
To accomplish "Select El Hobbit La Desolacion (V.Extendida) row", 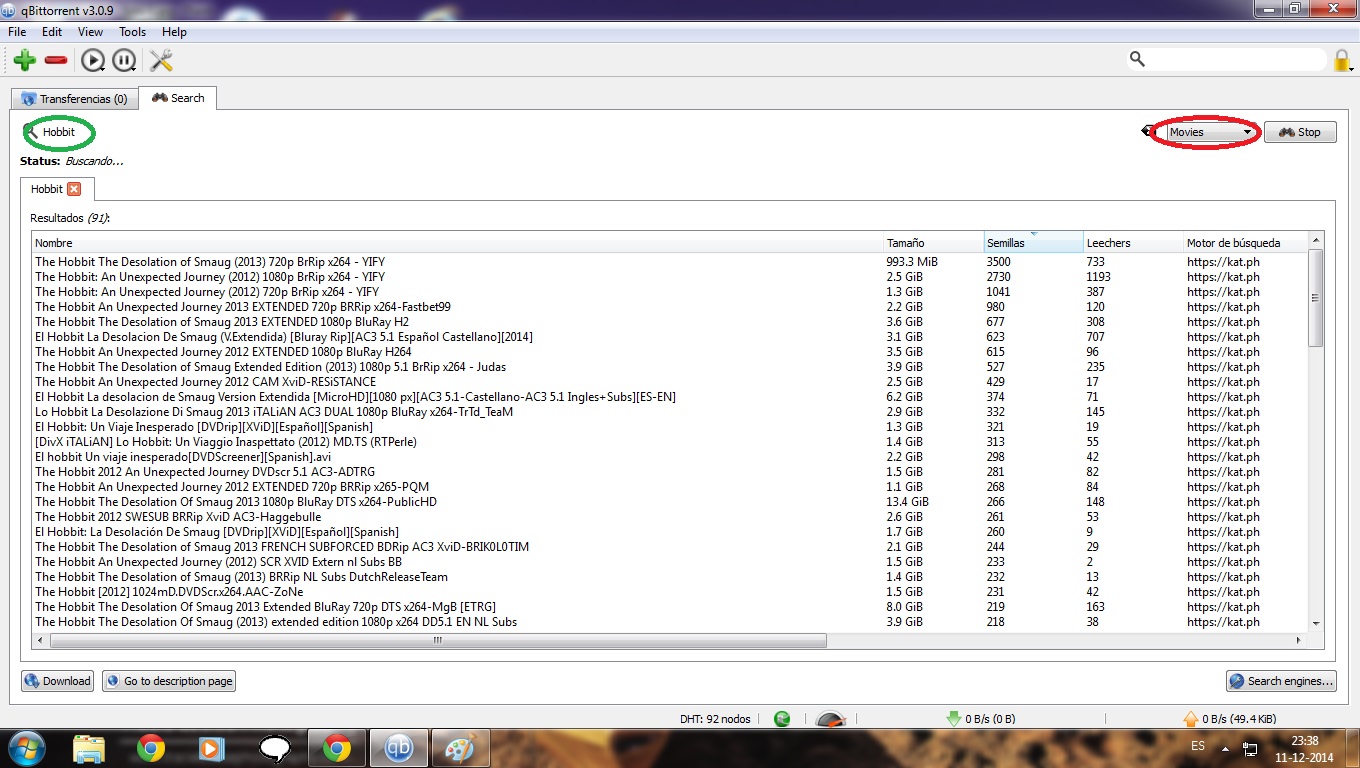I will [x=669, y=337].
